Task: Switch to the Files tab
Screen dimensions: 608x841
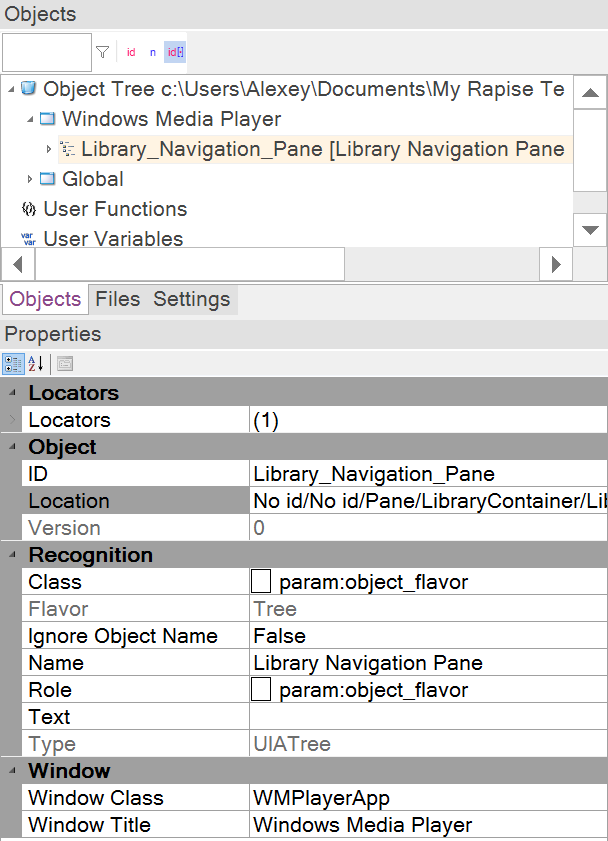Action: tap(117, 299)
